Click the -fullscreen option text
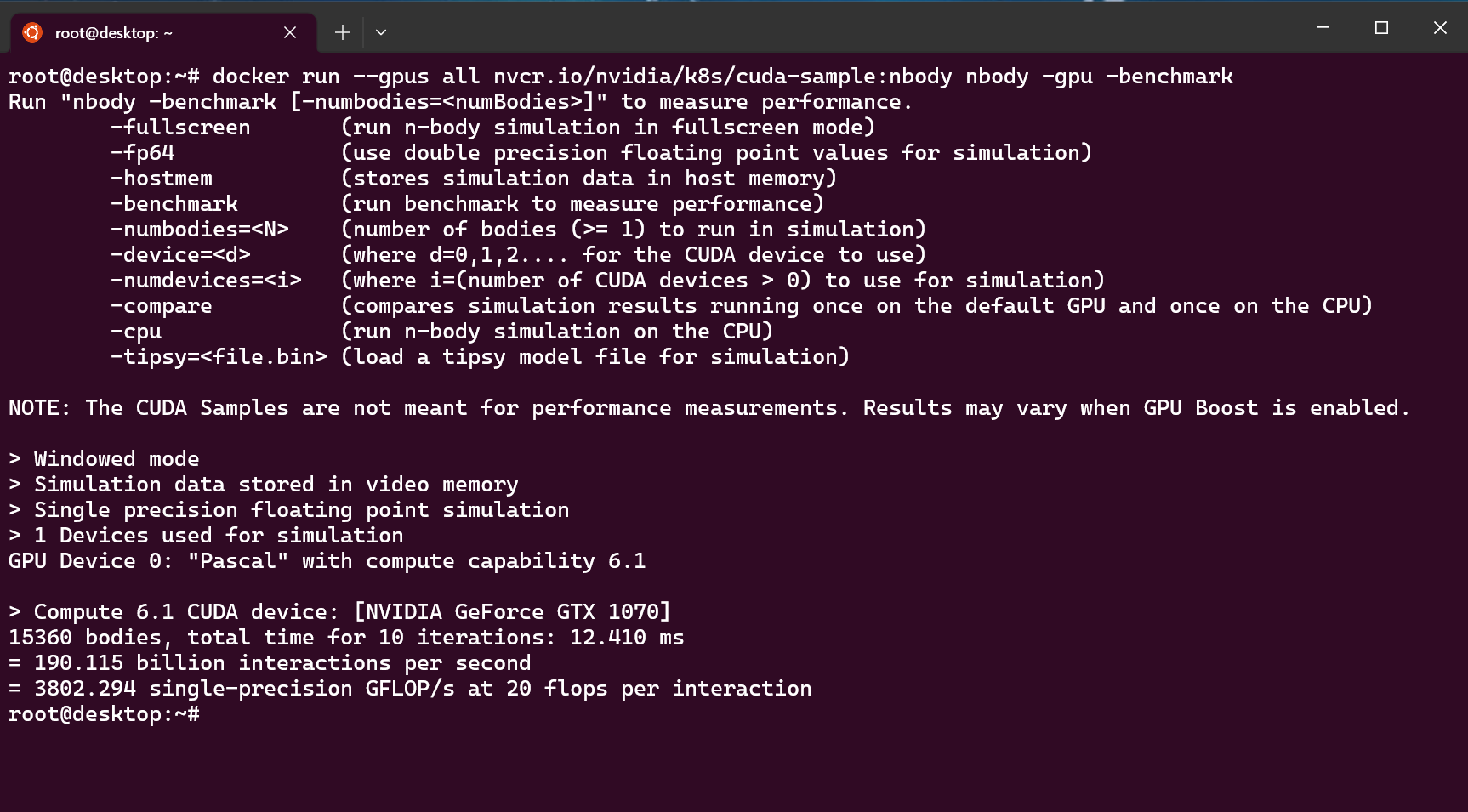Screen dimensions: 1468x812 click(180, 127)
